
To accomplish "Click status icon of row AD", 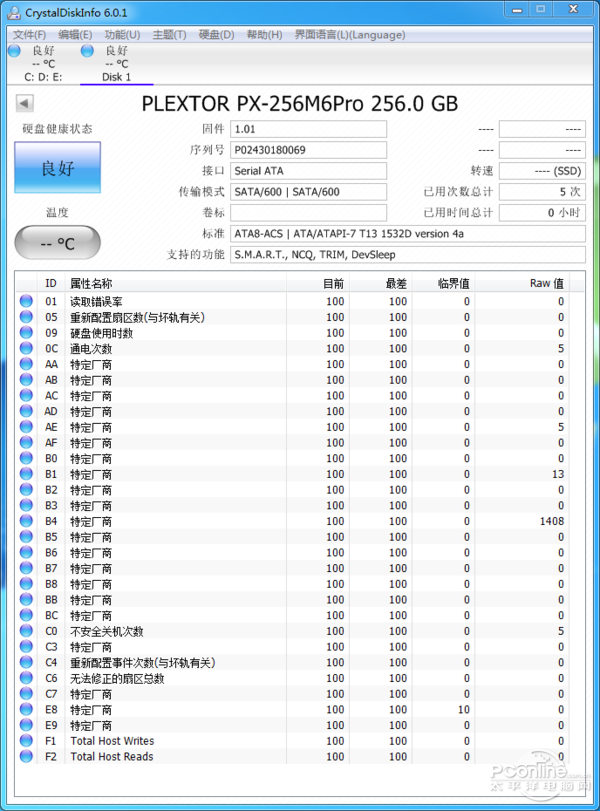I will (x=26, y=411).
